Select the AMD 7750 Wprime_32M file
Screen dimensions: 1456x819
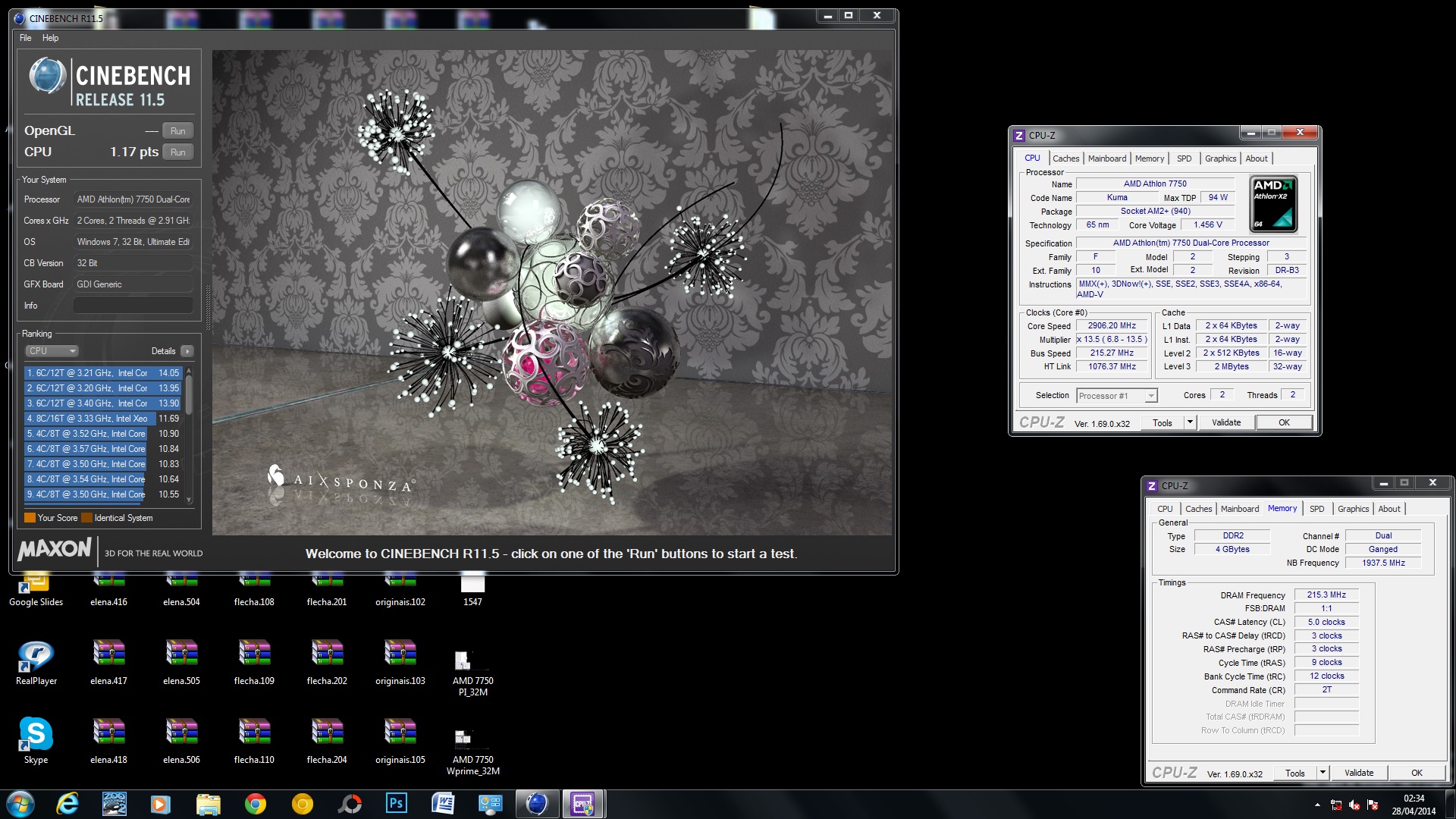[x=472, y=752]
